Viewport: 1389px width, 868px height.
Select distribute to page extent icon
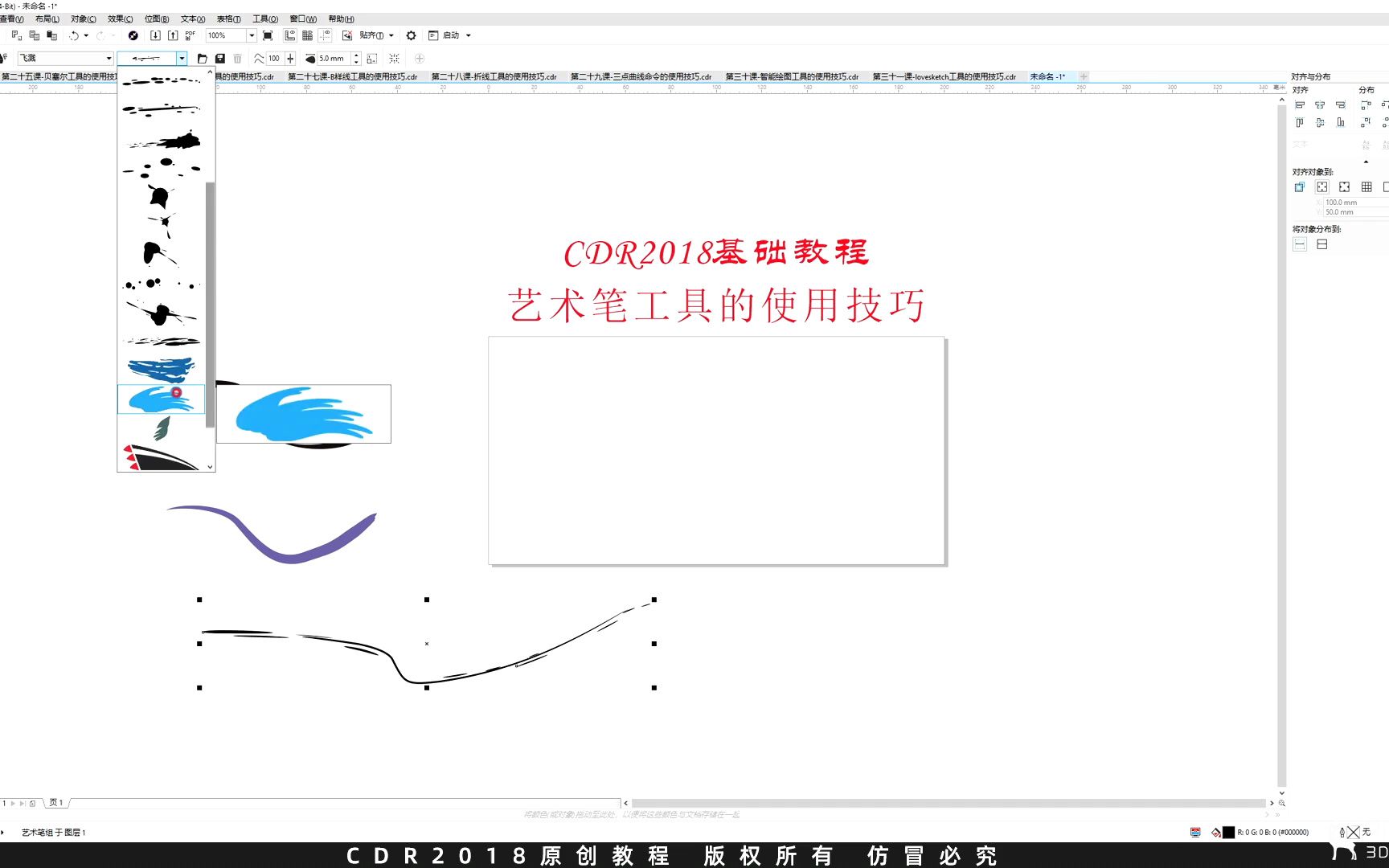(x=1322, y=244)
